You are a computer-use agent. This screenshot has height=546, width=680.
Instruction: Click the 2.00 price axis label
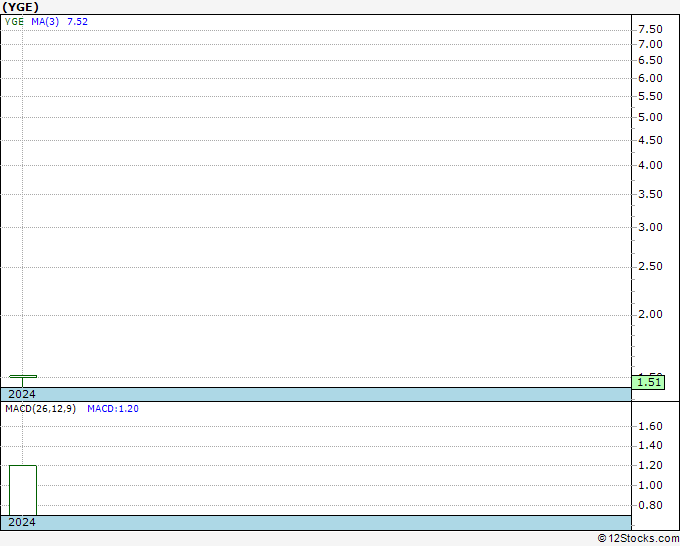click(x=651, y=314)
